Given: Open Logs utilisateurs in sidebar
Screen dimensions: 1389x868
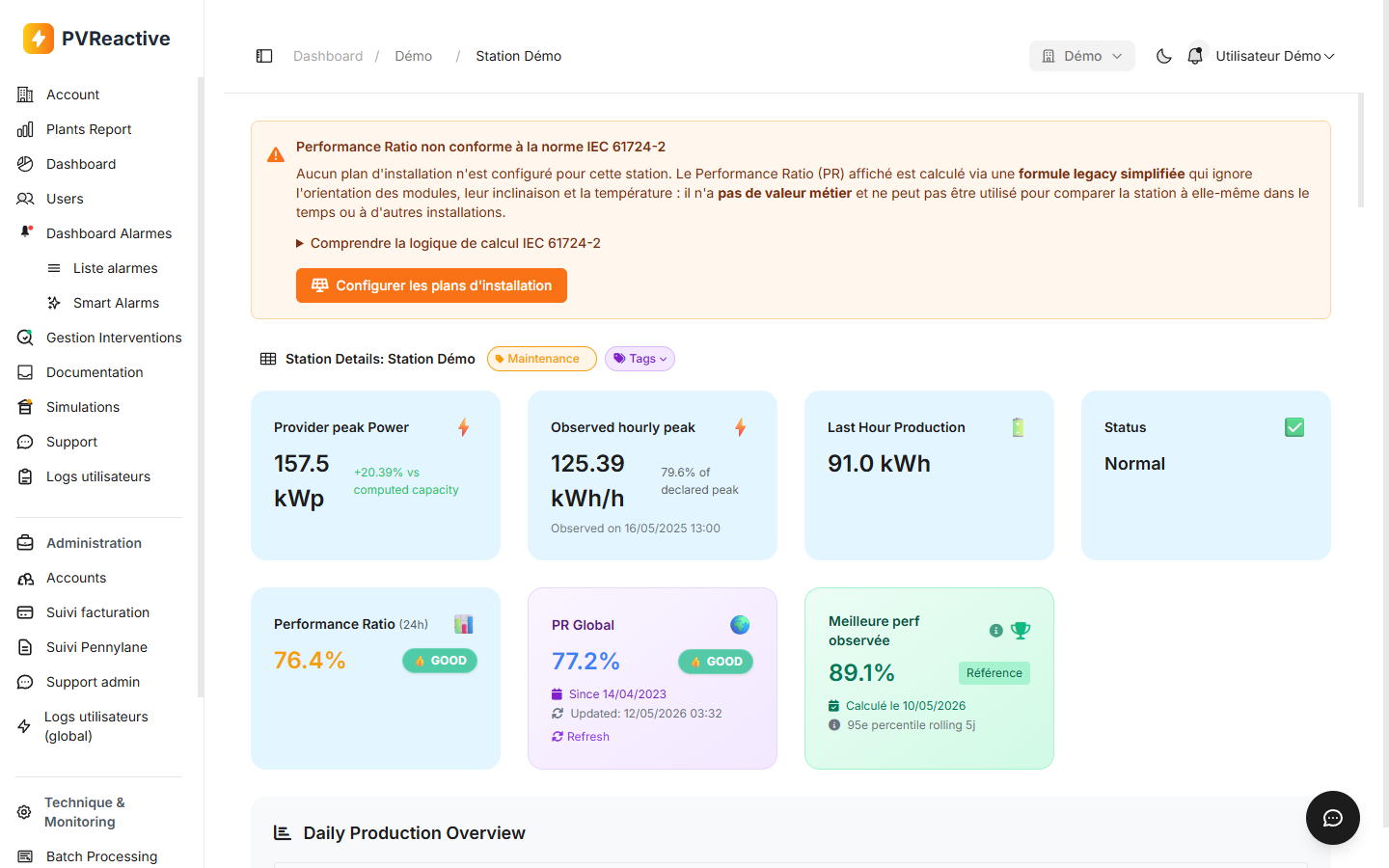Looking at the screenshot, I should point(98,476).
